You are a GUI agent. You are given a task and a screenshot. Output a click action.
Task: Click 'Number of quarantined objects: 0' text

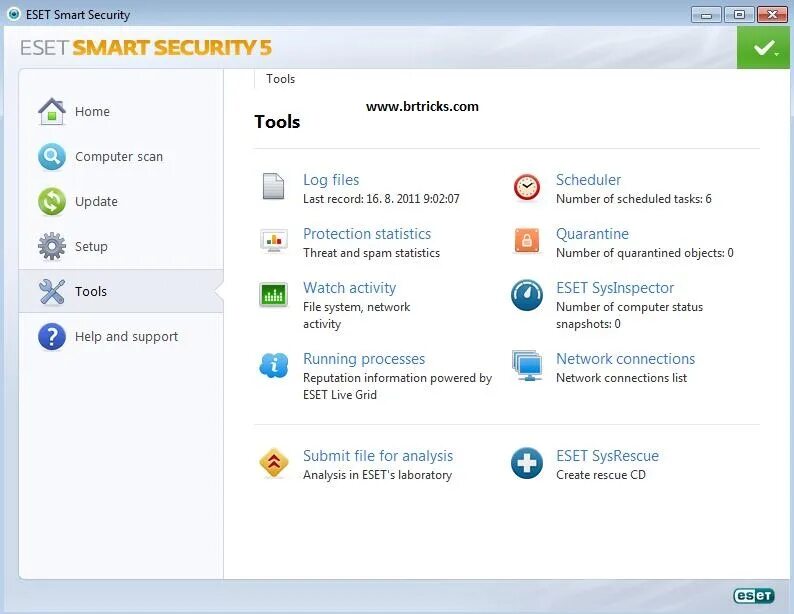click(645, 253)
